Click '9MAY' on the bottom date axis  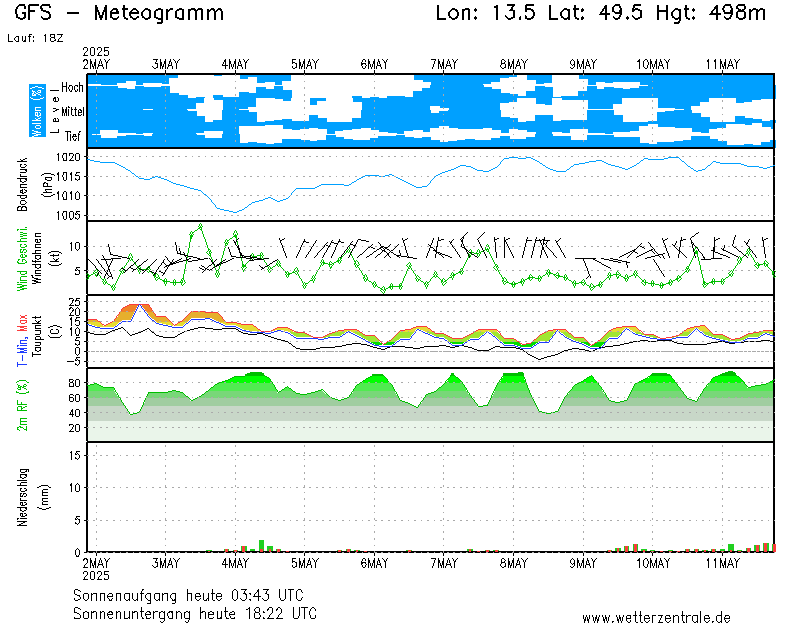click(583, 563)
